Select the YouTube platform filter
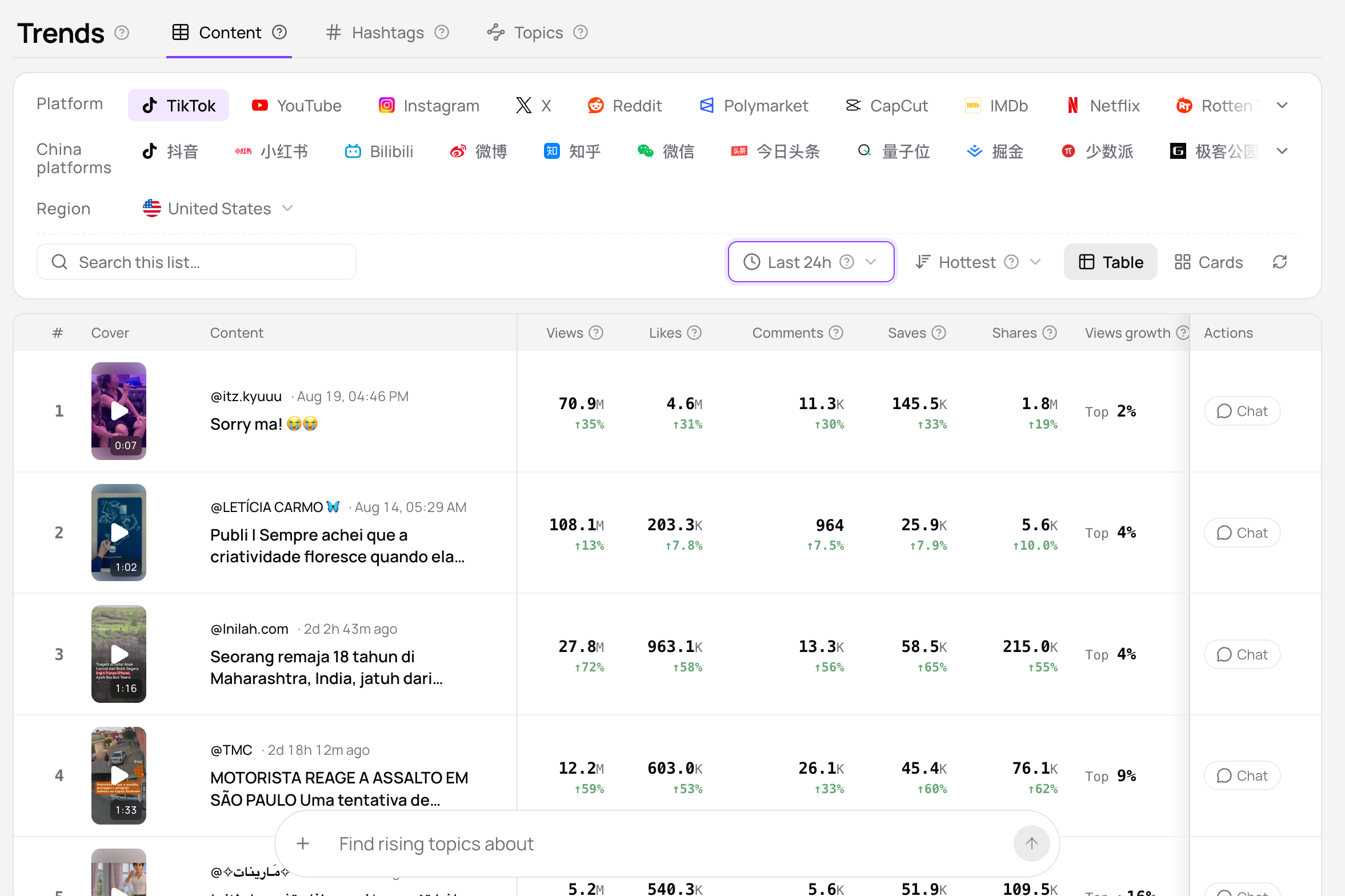This screenshot has width=1345, height=896. pyautogui.click(x=297, y=106)
